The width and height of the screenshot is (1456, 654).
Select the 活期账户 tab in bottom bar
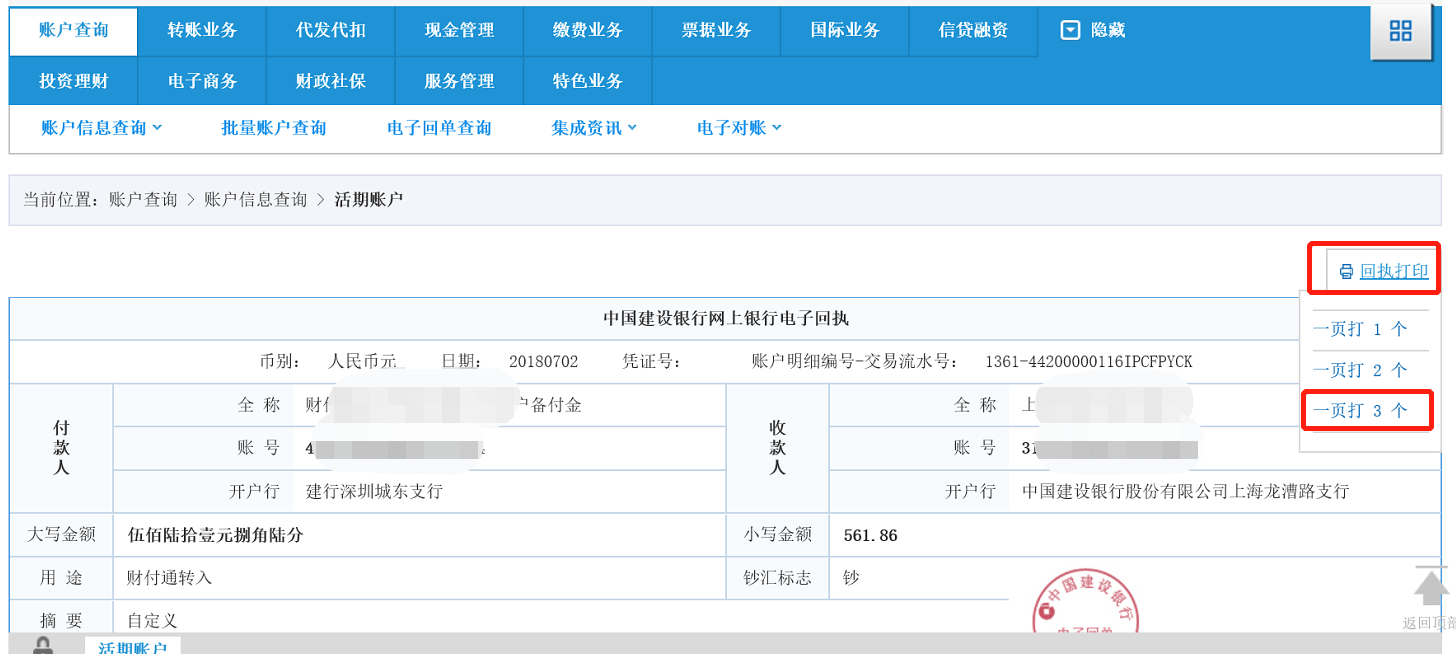tap(132, 646)
